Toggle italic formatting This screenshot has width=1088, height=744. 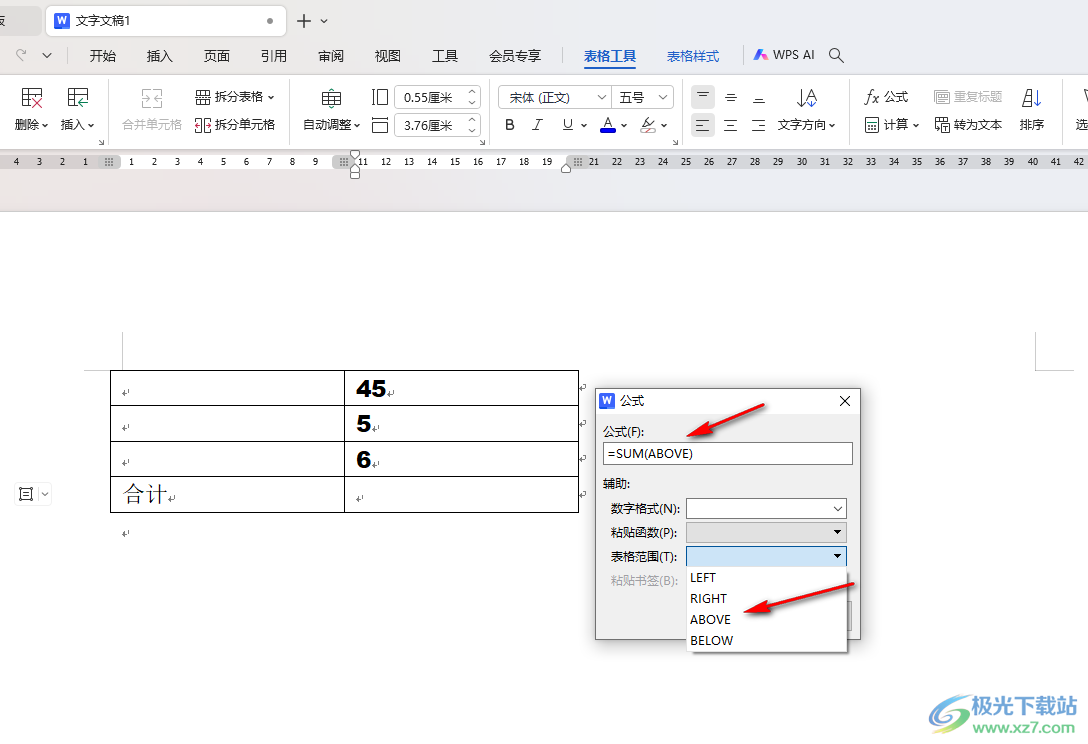pos(538,125)
